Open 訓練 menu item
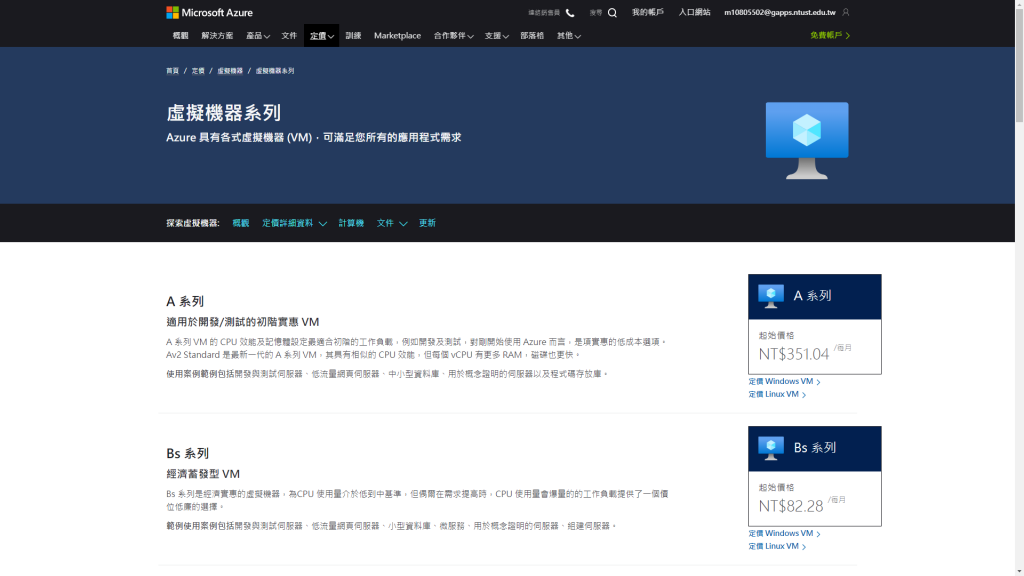Image resolution: width=1024 pixels, height=576 pixels. click(x=353, y=36)
